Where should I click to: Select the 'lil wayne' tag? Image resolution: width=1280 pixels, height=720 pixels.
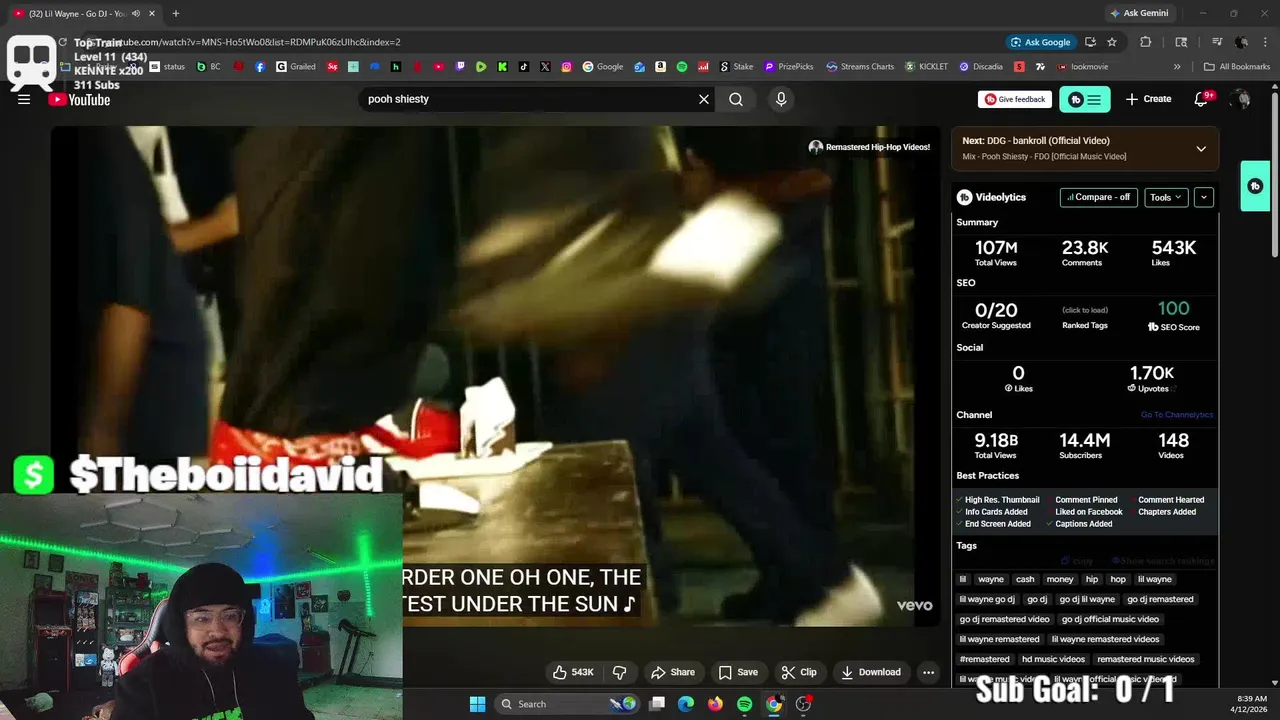coord(1154,579)
